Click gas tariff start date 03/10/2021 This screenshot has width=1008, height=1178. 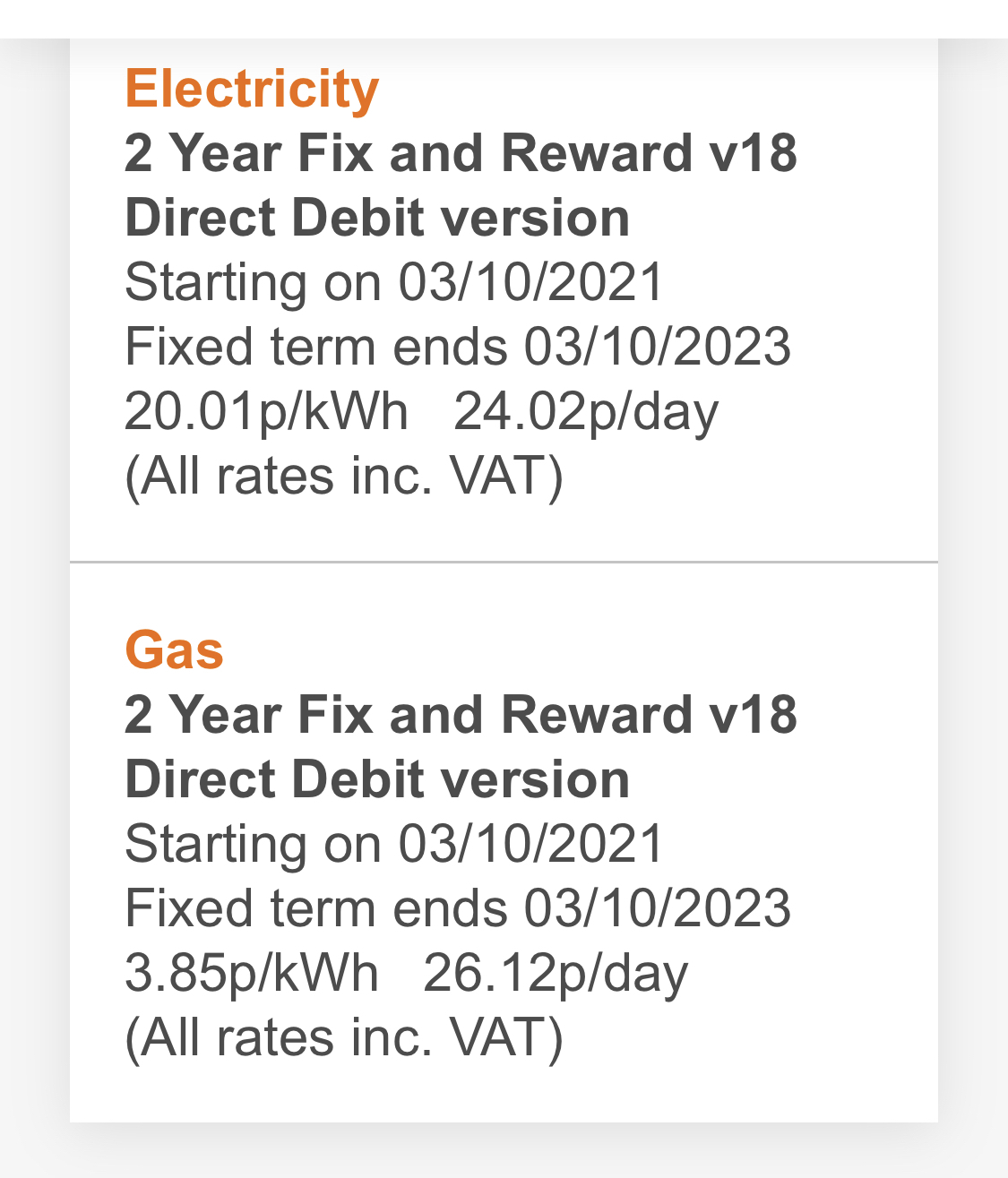[530, 844]
